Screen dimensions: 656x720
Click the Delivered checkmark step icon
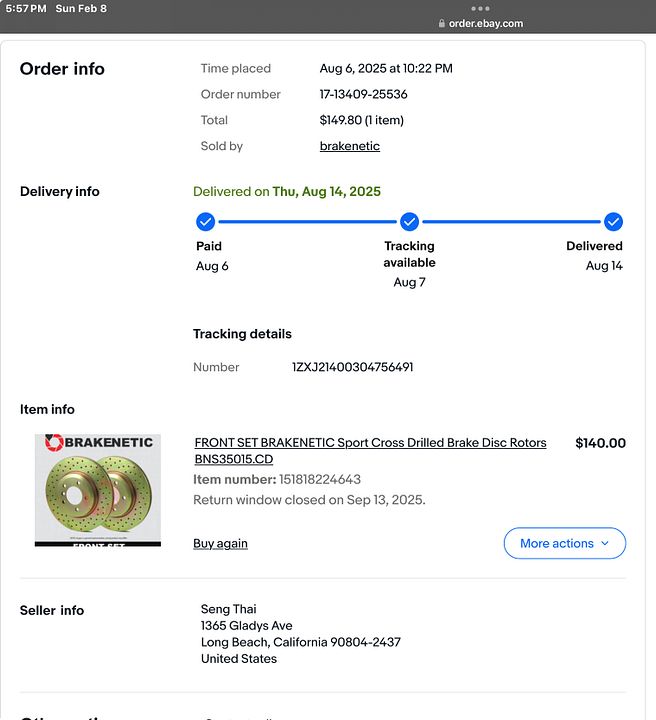pos(613,222)
